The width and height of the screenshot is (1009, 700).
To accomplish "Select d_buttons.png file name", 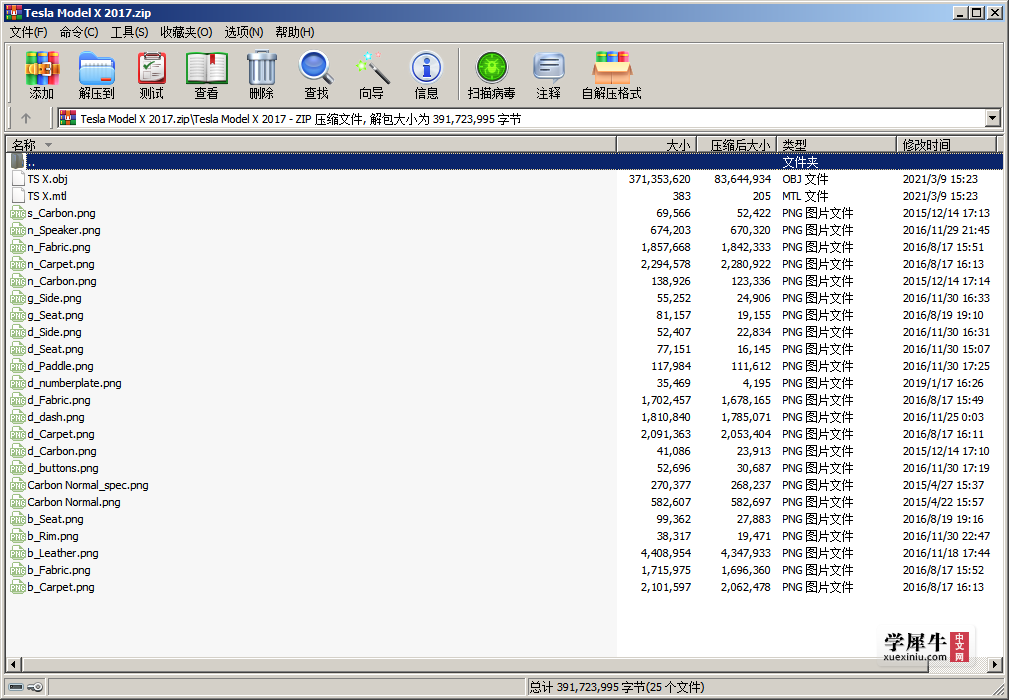I will pos(62,468).
